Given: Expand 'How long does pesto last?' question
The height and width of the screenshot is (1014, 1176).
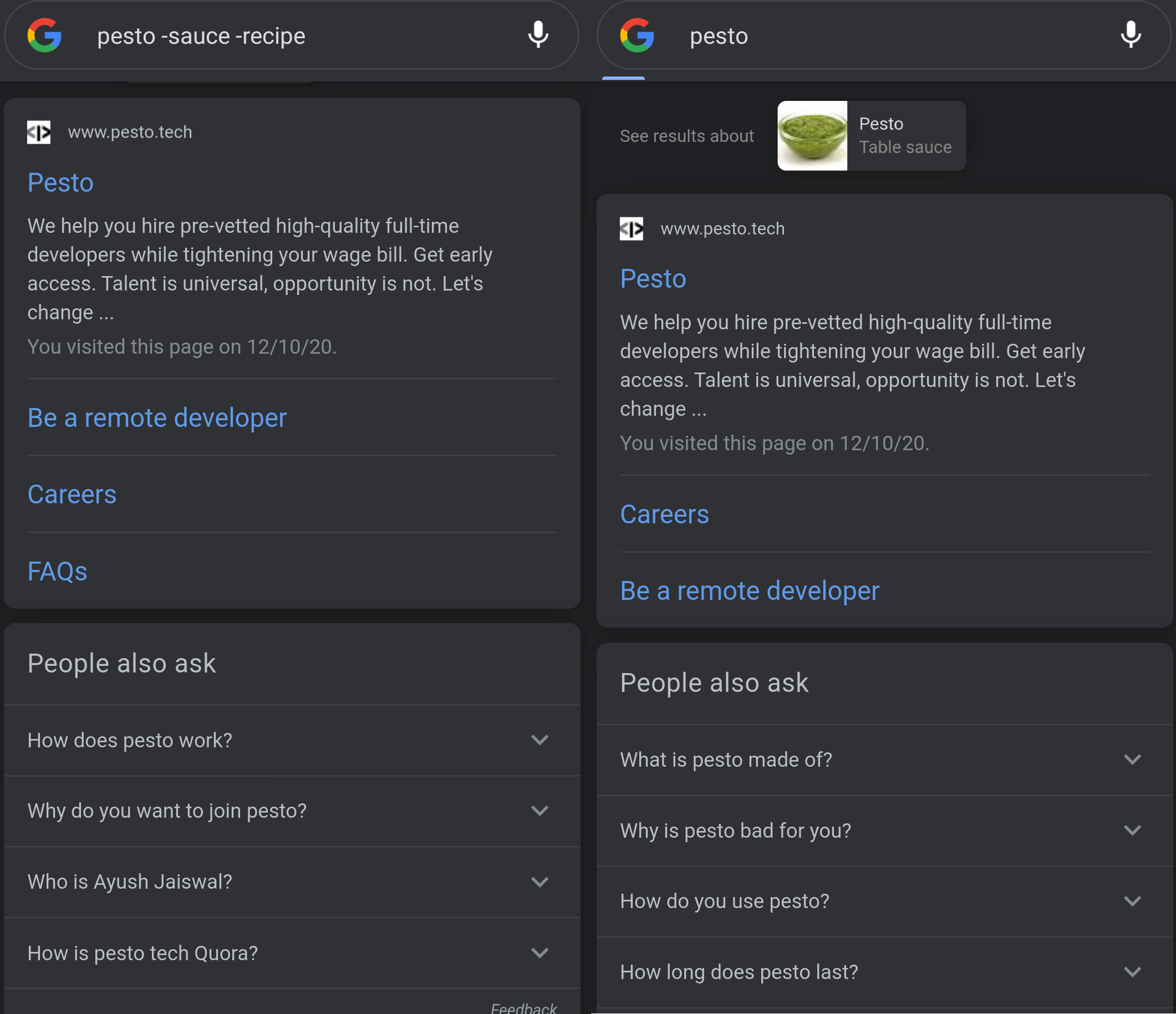Looking at the screenshot, I should click(884, 972).
